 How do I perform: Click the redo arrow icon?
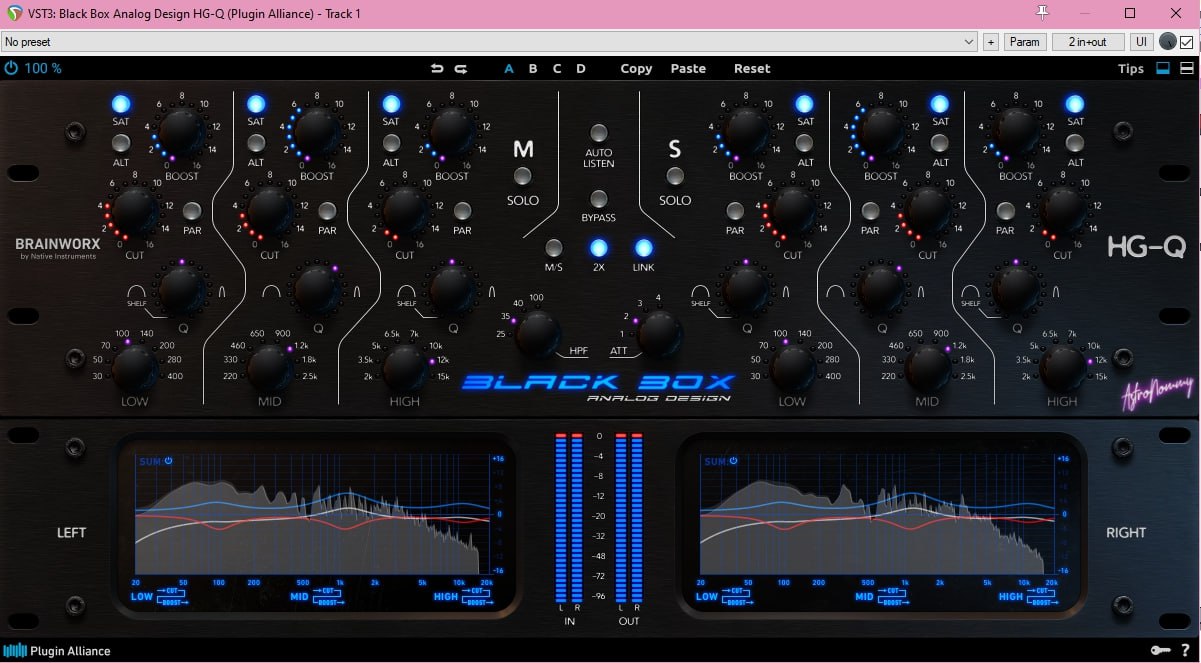(461, 69)
